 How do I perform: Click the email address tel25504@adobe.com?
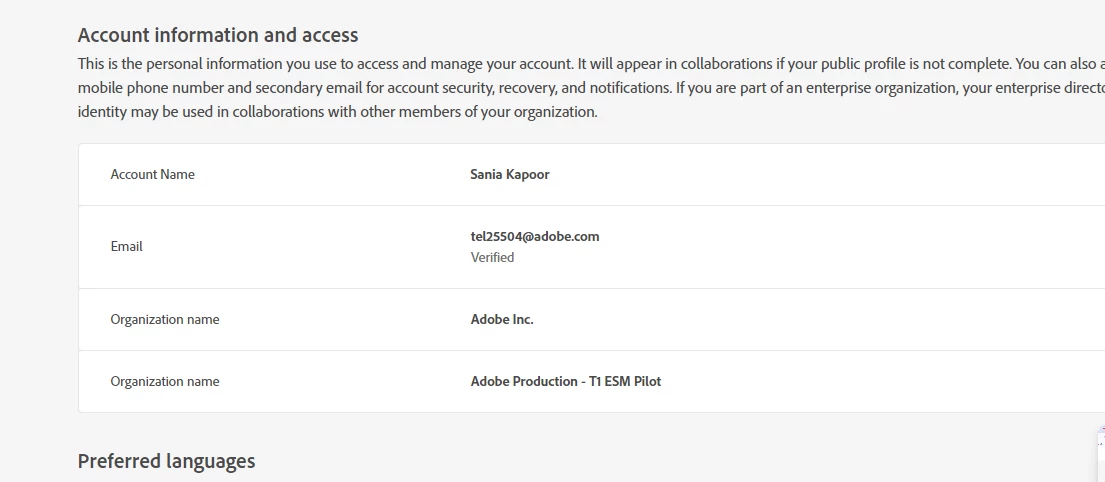coord(535,237)
